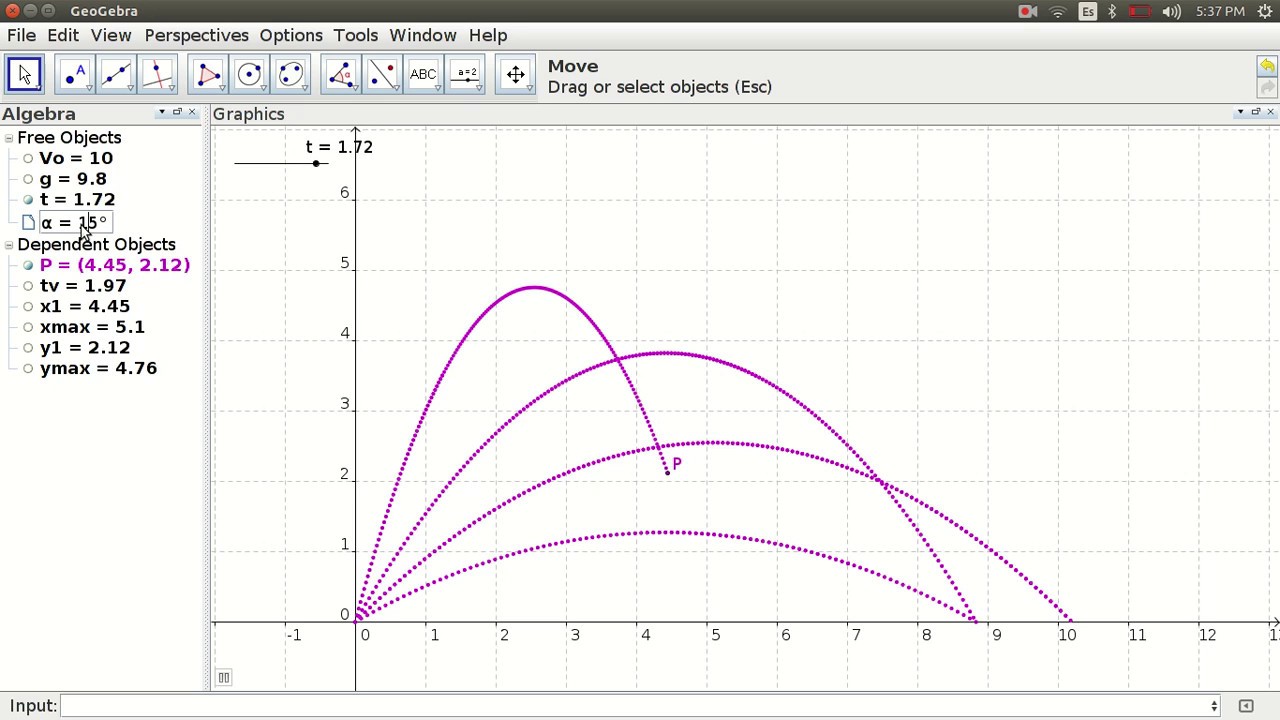Open the Wi-Fi network indicator
1280x720 pixels.
[1057, 11]
